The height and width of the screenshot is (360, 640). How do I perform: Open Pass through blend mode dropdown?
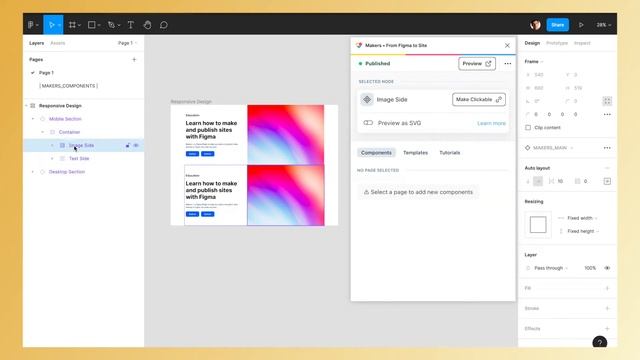[551, 268]
